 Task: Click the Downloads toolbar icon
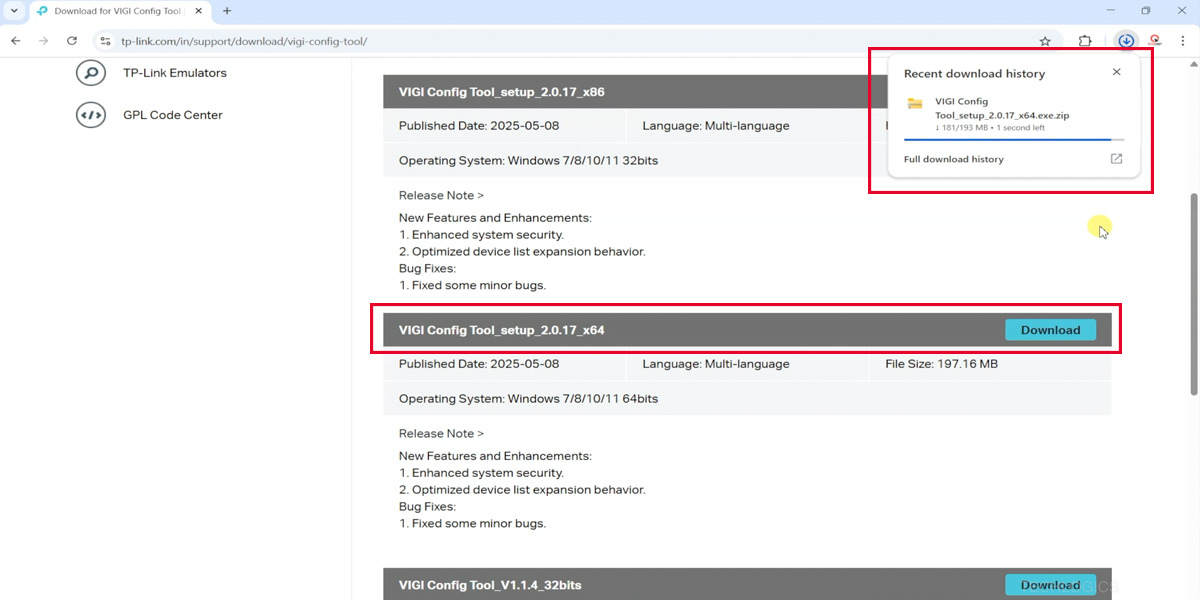click(1126, 41)
